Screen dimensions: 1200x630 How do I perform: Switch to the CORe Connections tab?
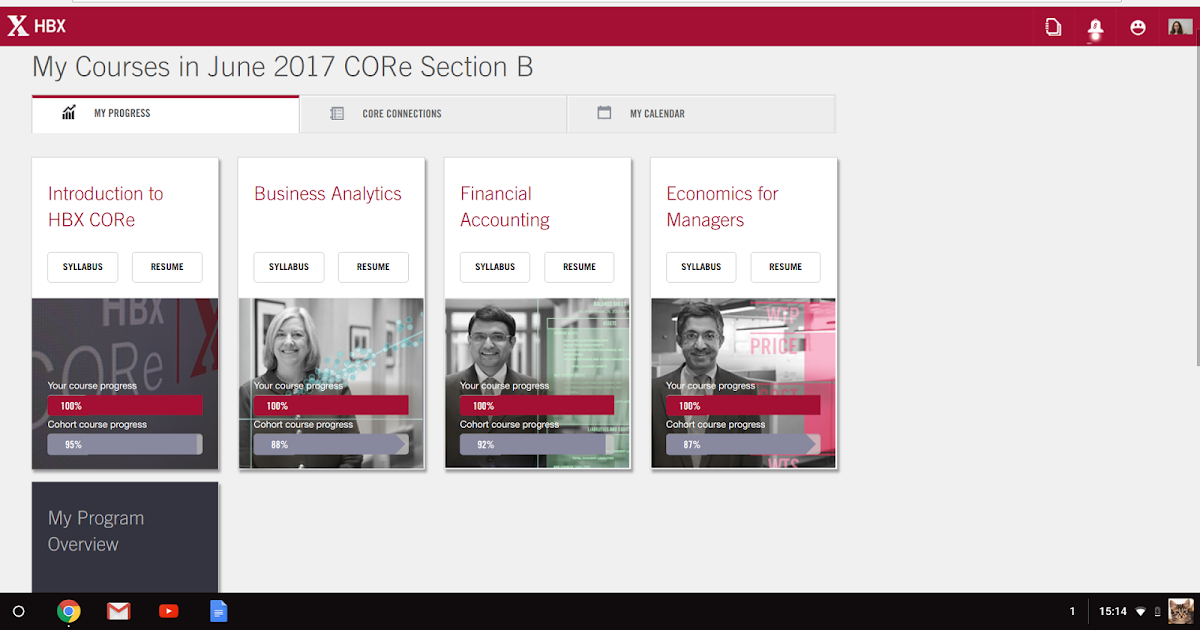(x=433, y=114)
